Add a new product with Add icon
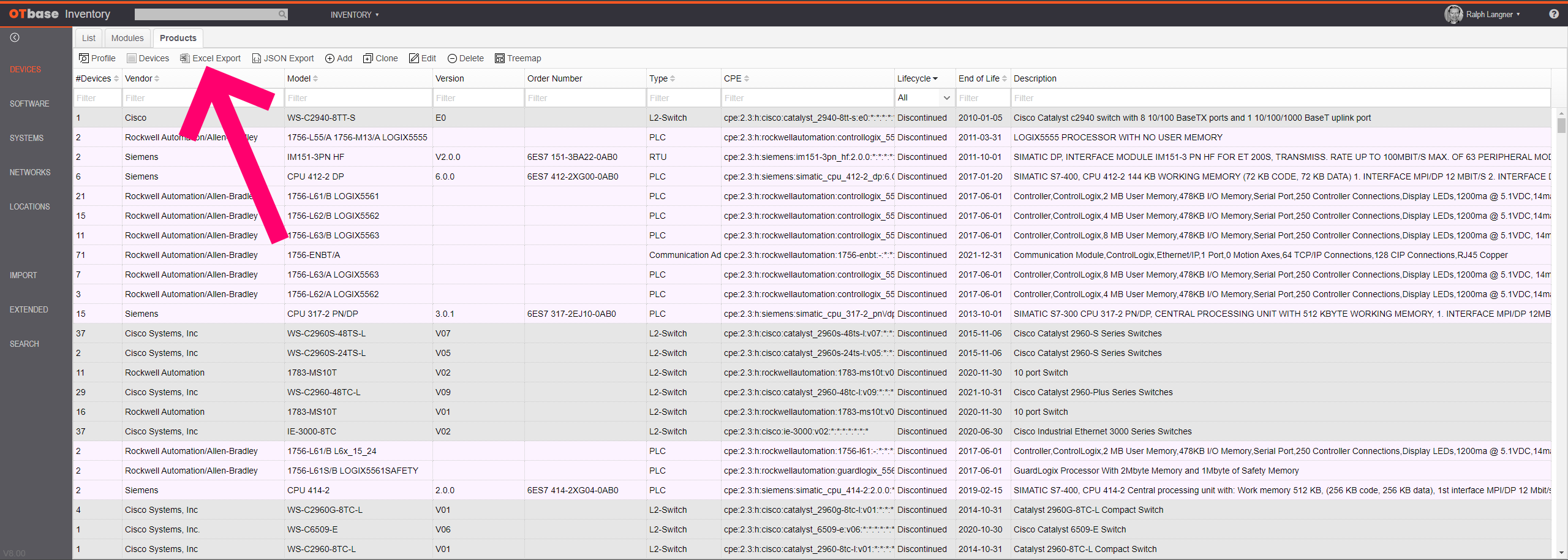The image size is (1568, 560). (x=330, y=58)
